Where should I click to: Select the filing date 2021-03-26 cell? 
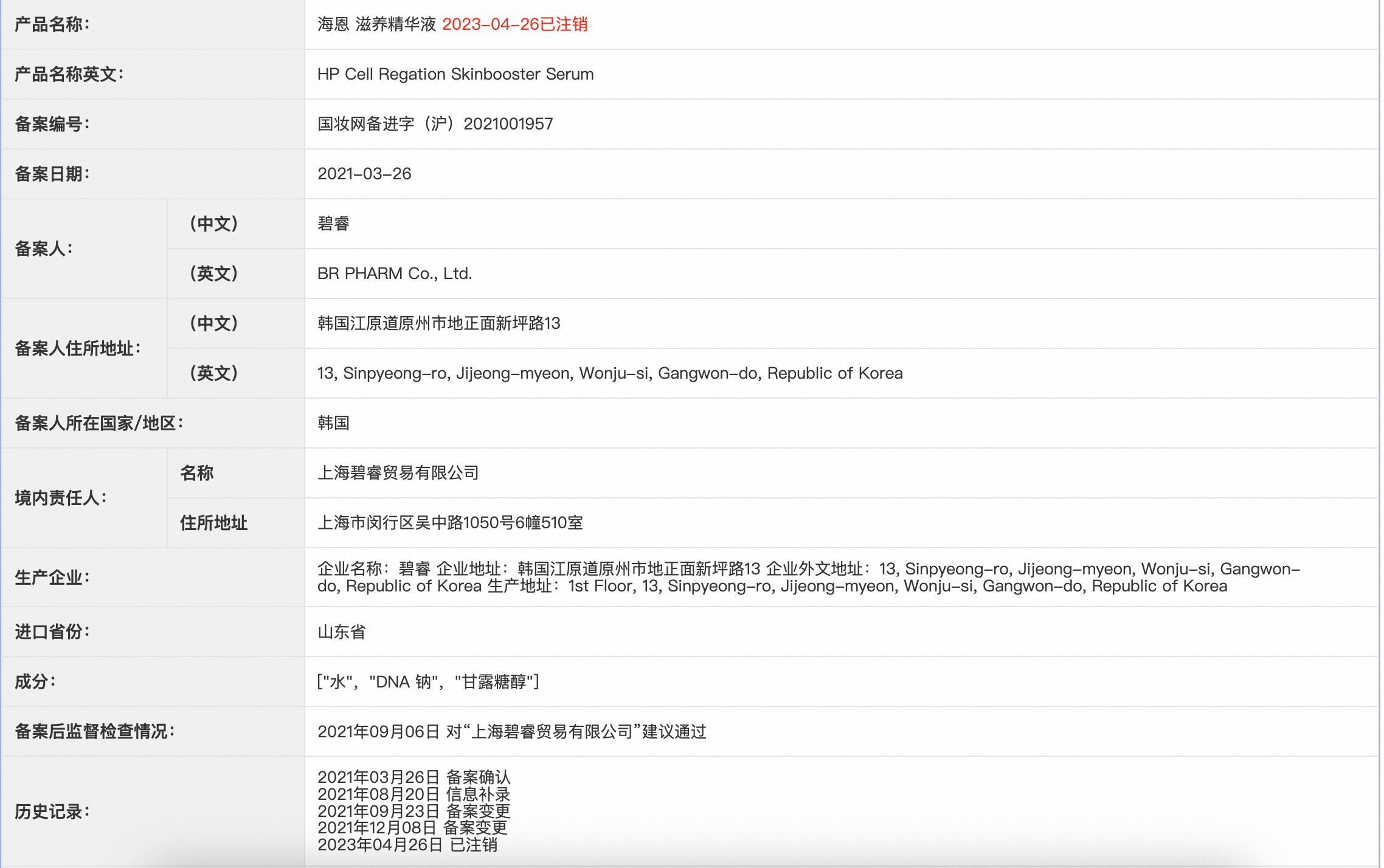(x=364, y=174)
